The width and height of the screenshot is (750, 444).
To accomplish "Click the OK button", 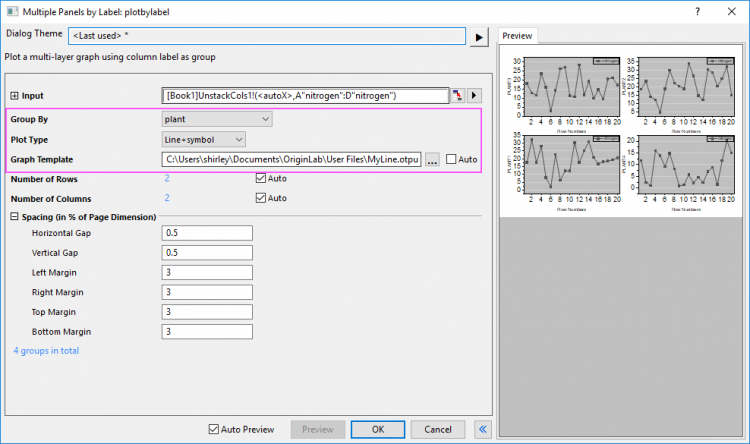I will [x=378, y=429].
